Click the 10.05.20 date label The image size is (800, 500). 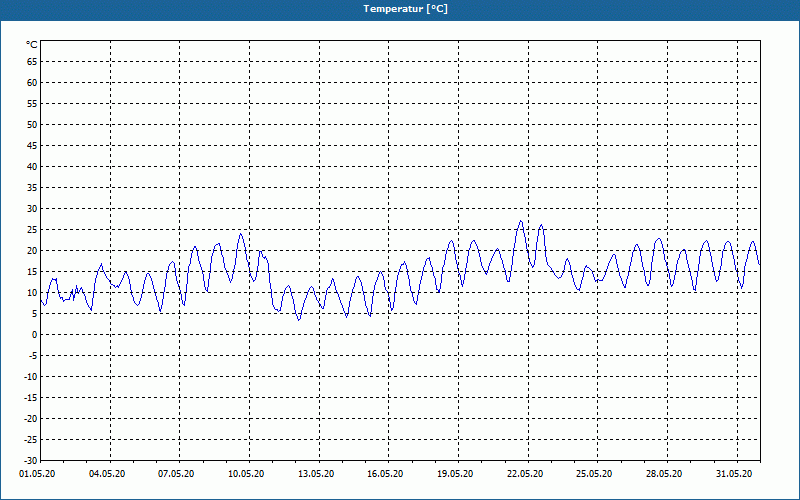click(x=246, y=474)
